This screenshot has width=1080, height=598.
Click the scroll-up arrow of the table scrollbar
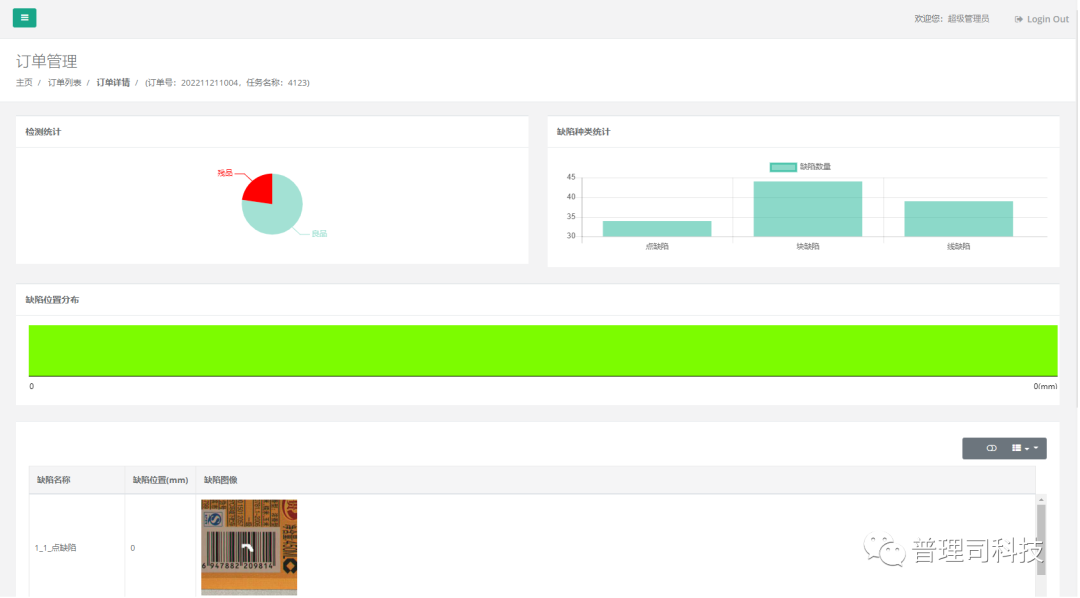pyautogui.click(x=1041, y=500)
